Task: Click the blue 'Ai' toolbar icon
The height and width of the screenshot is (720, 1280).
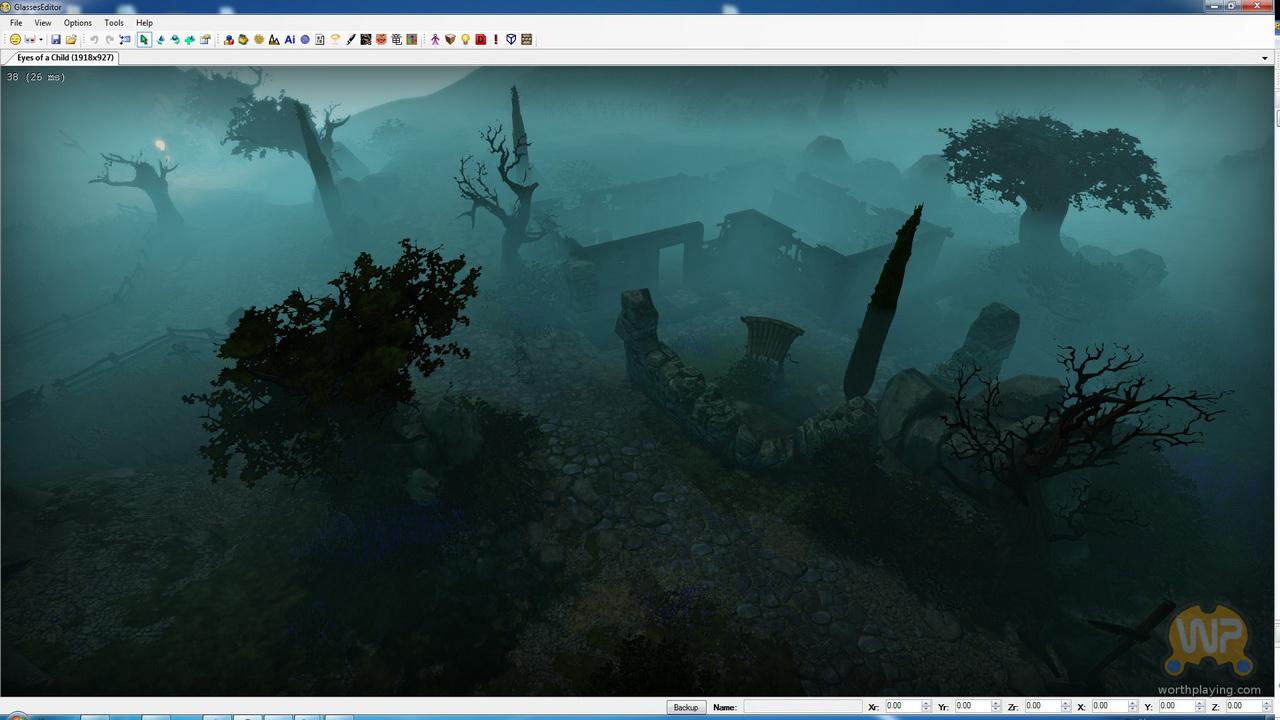Action: tap(290, 40)
